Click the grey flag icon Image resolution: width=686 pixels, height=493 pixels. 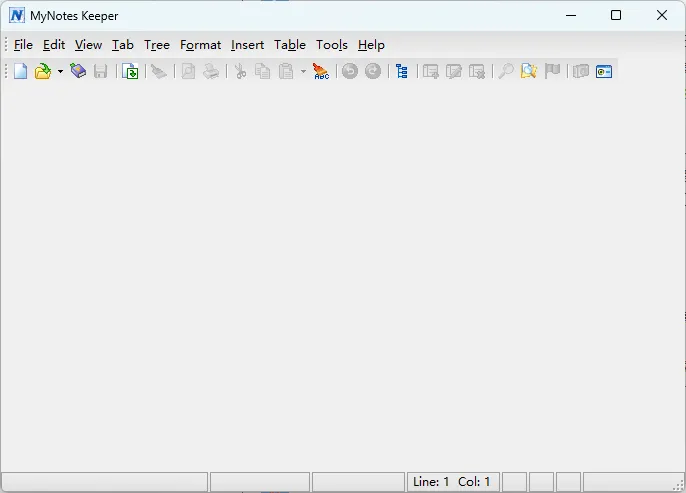point(552,71)
